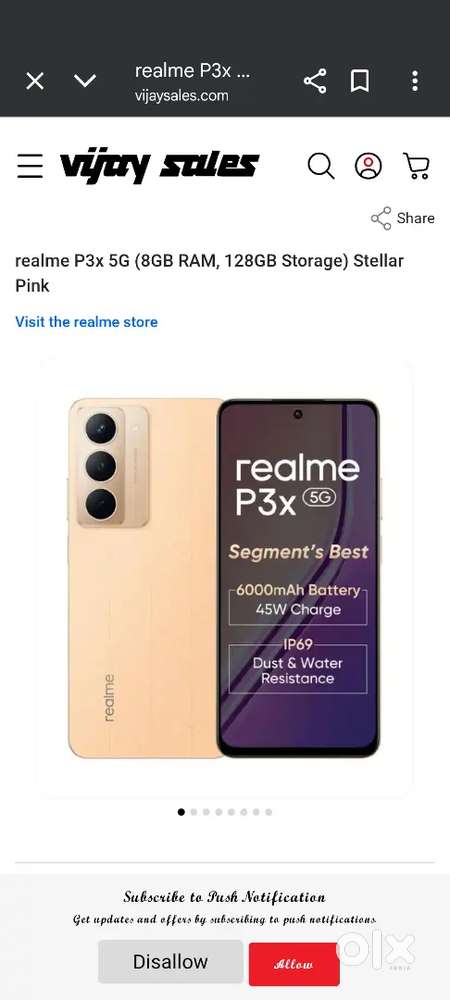Screen dimensions: 450x1000
Task: Close the in-app browser tab
Action: [x=34, y=81]
